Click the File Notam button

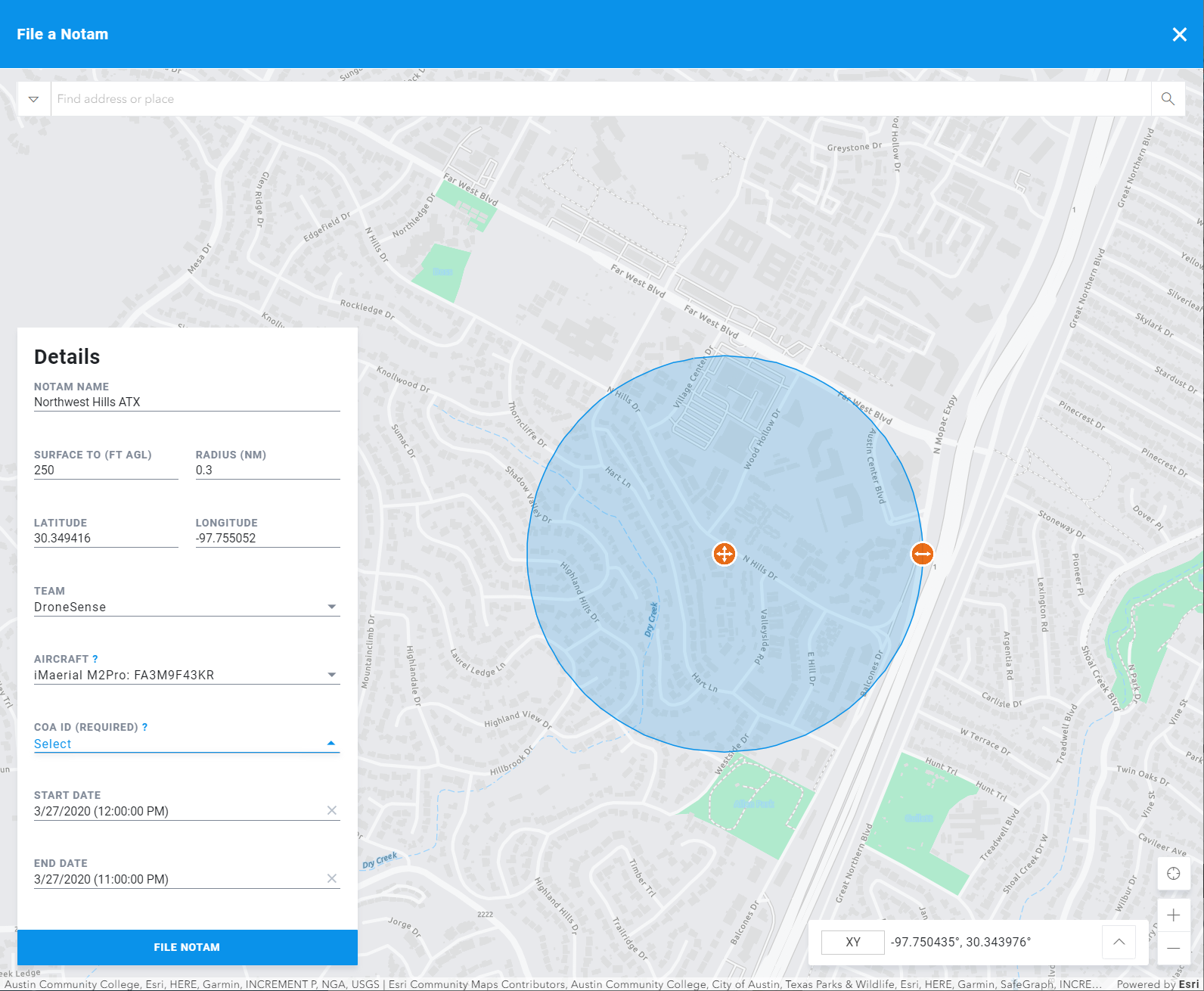[187, 947]
